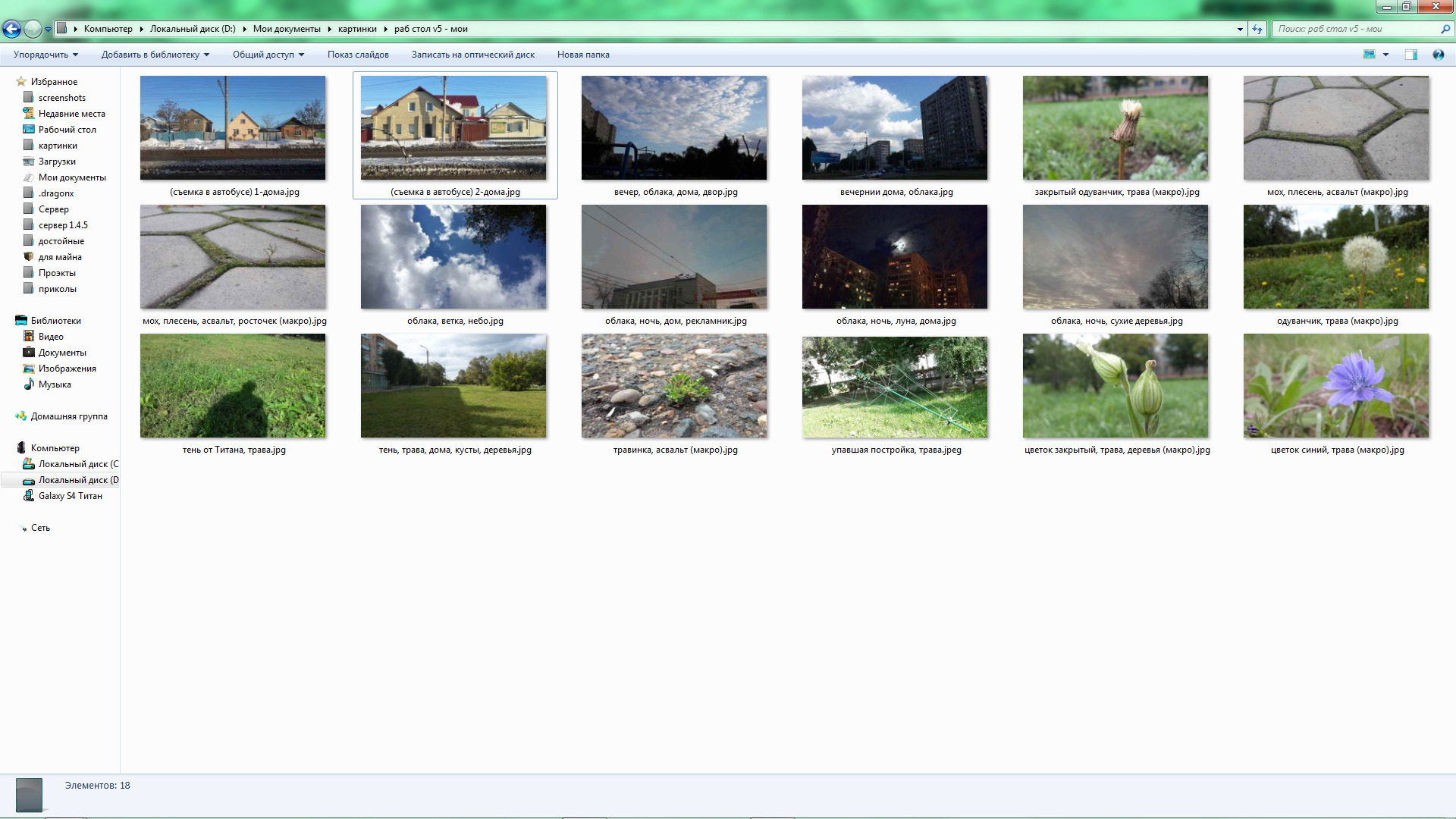Select Домашняя группа in sidebar
The width and height of the screenshot is (1456, 819).
coord(68,416)
